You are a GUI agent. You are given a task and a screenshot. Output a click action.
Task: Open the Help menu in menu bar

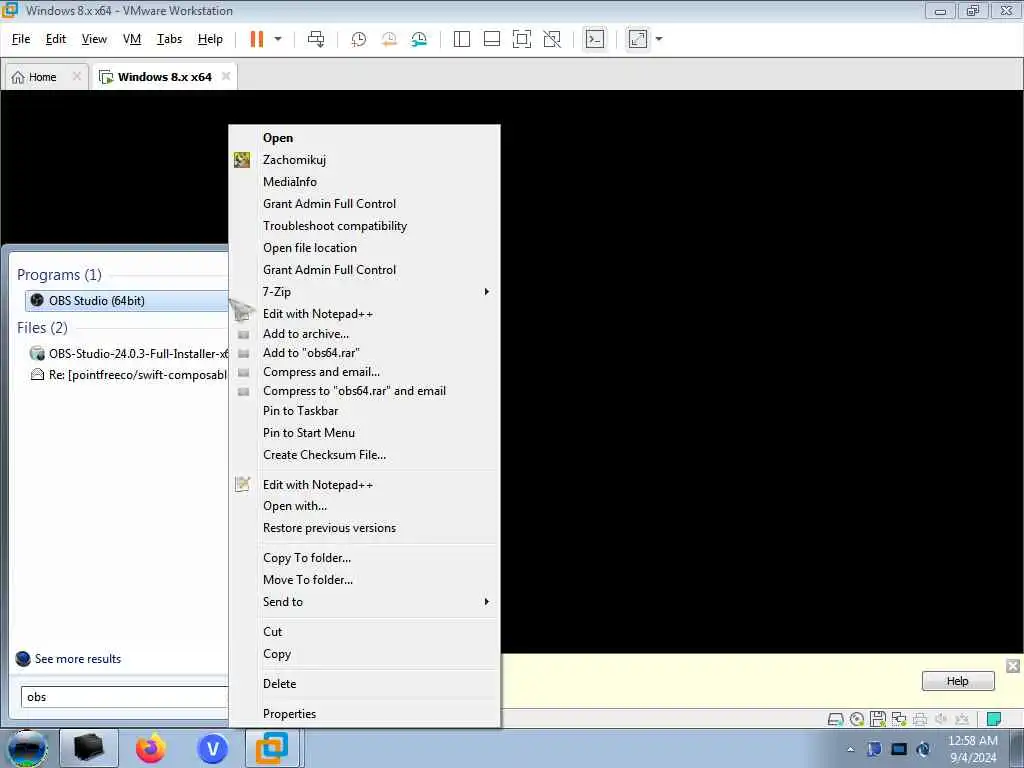pos(210,39)
